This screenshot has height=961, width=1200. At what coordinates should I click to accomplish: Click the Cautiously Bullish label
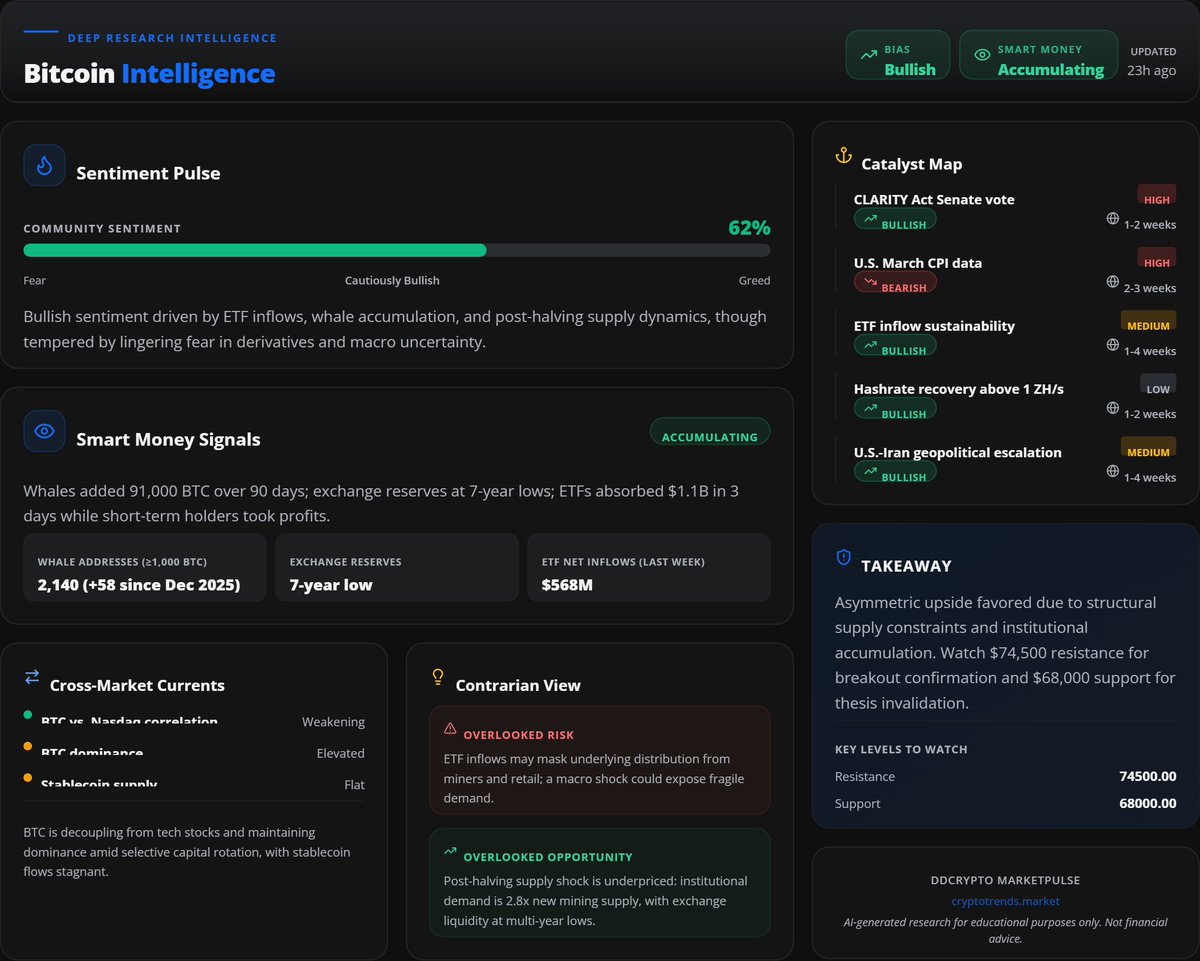(392, 280)
